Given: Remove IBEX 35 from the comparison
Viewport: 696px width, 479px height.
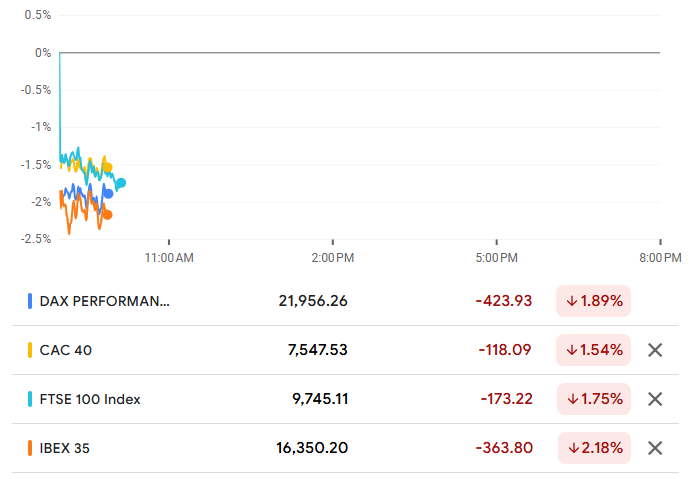Looking at the screenshot, I should click(x=655, y=448).
